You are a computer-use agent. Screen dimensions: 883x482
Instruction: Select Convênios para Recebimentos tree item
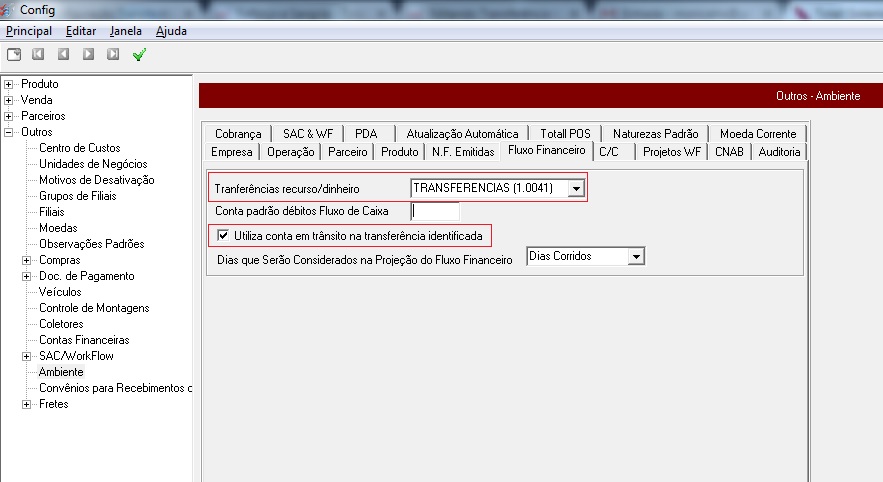(x=115, y=388)
